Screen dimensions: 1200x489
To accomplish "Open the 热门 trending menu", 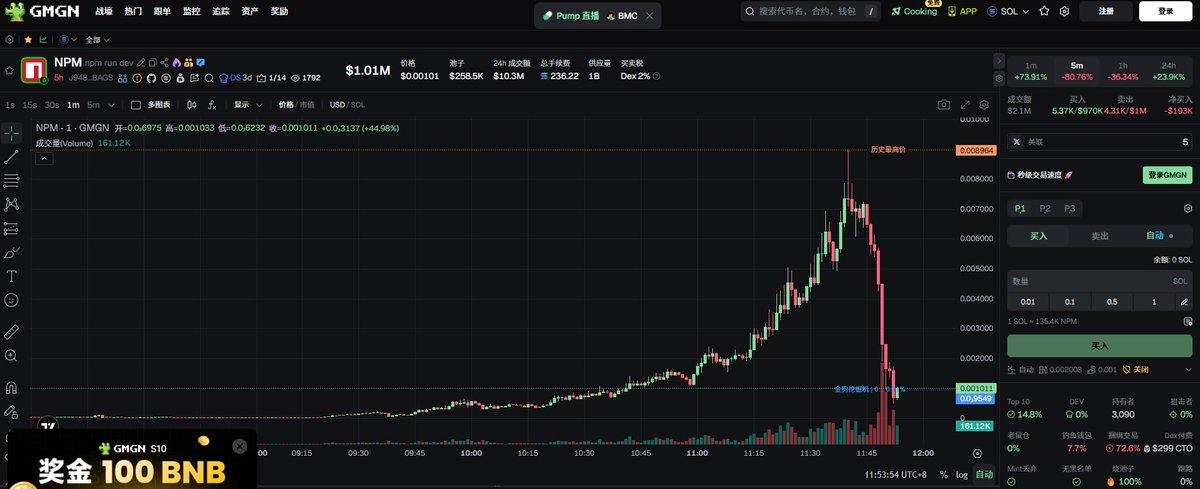I will coord(133,11).
